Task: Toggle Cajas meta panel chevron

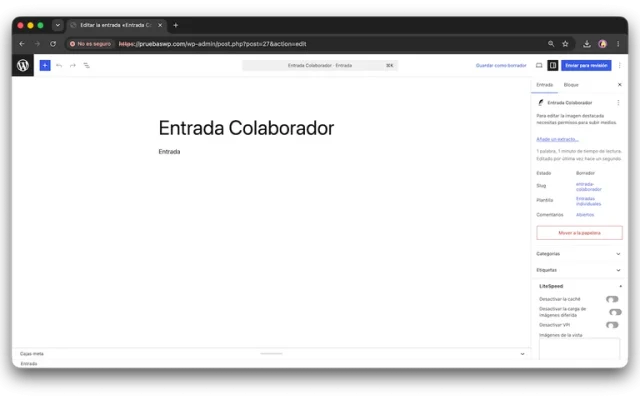Action: [x=522, y=354]
